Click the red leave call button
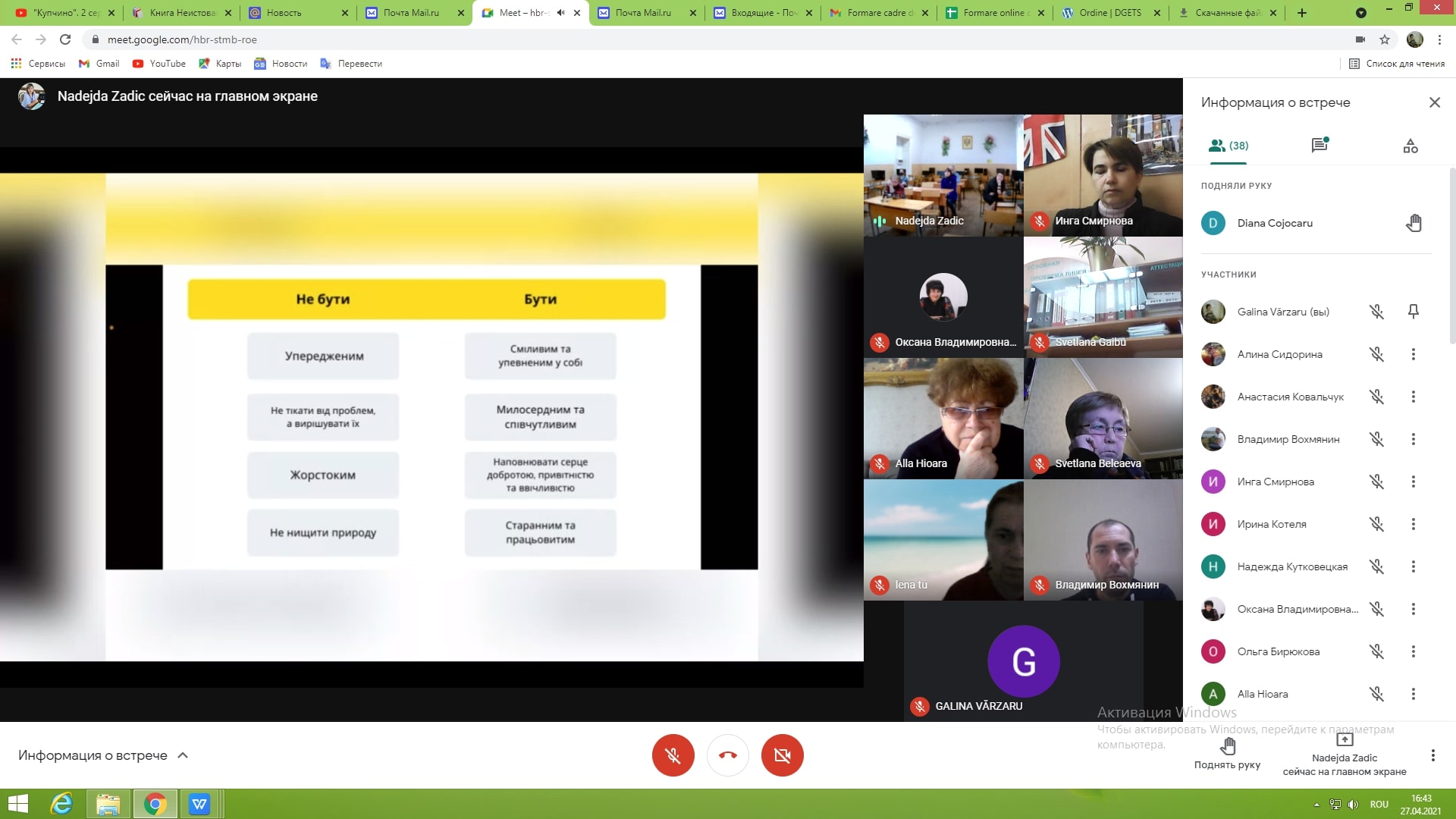1456x819 pixels. tap(727, 755)
